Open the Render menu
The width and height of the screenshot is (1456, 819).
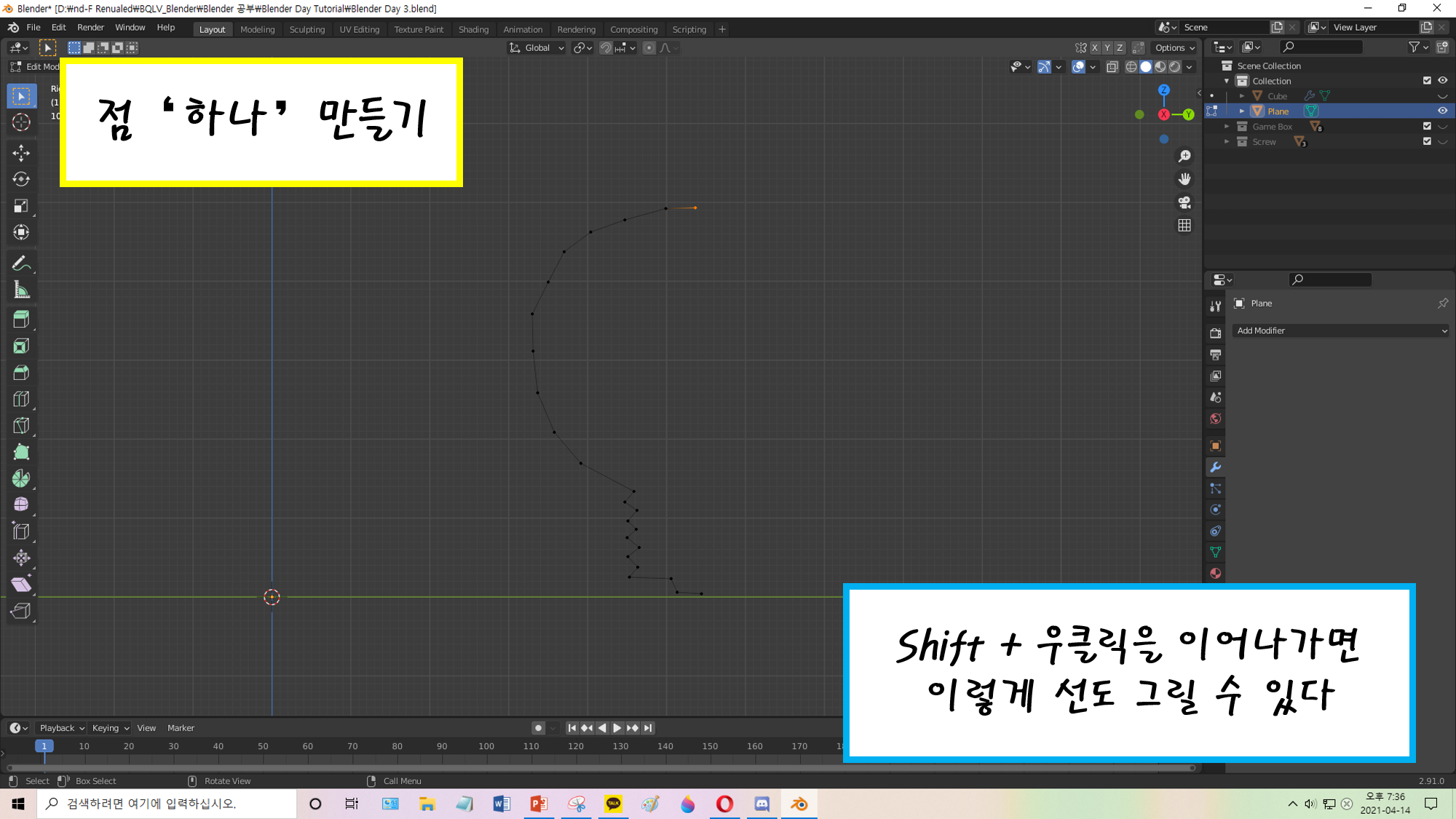point(90,28)
